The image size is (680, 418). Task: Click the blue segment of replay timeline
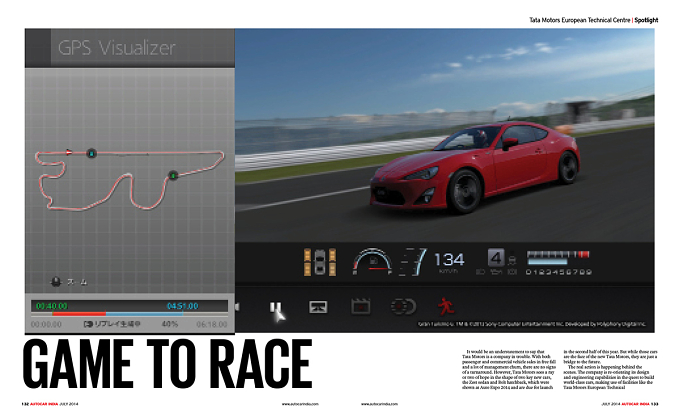point(144,314)
